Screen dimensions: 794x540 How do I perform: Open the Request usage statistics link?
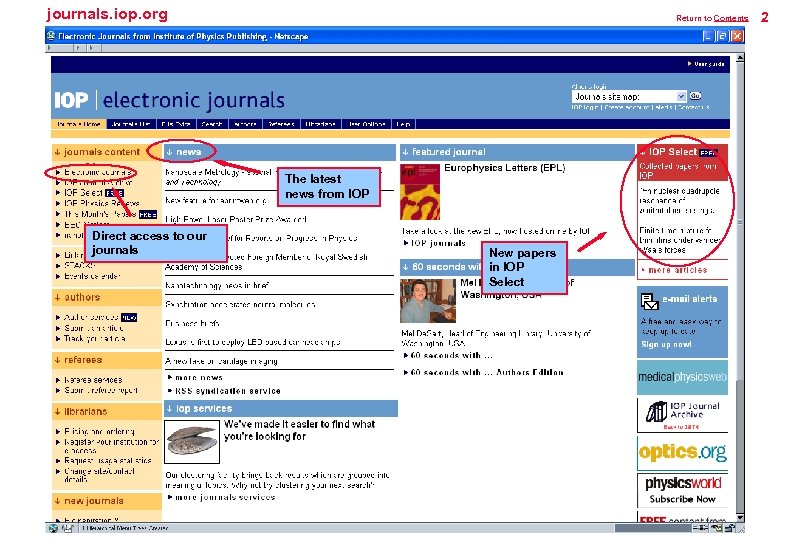click(108, 460)
